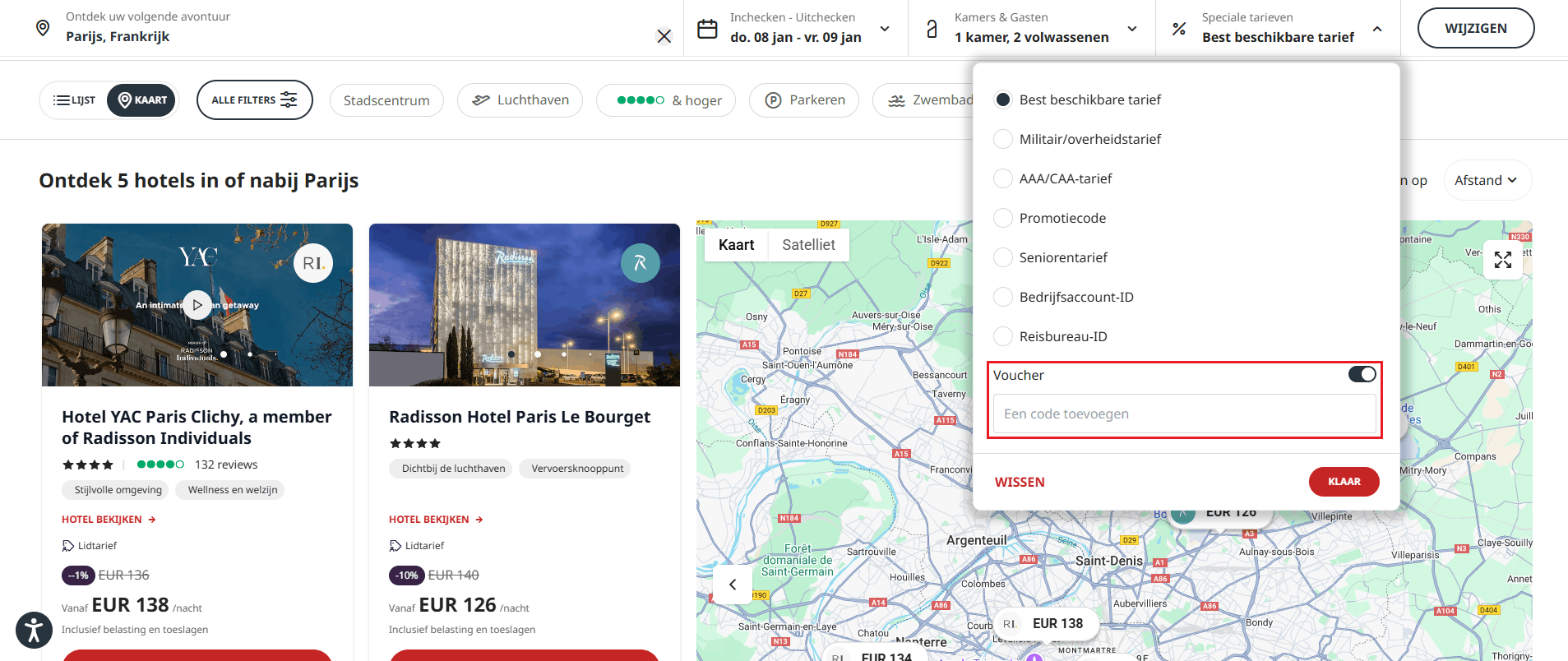Play the Hotel YAC video
The image size is (1568, 661).
(x=197, y=305)
